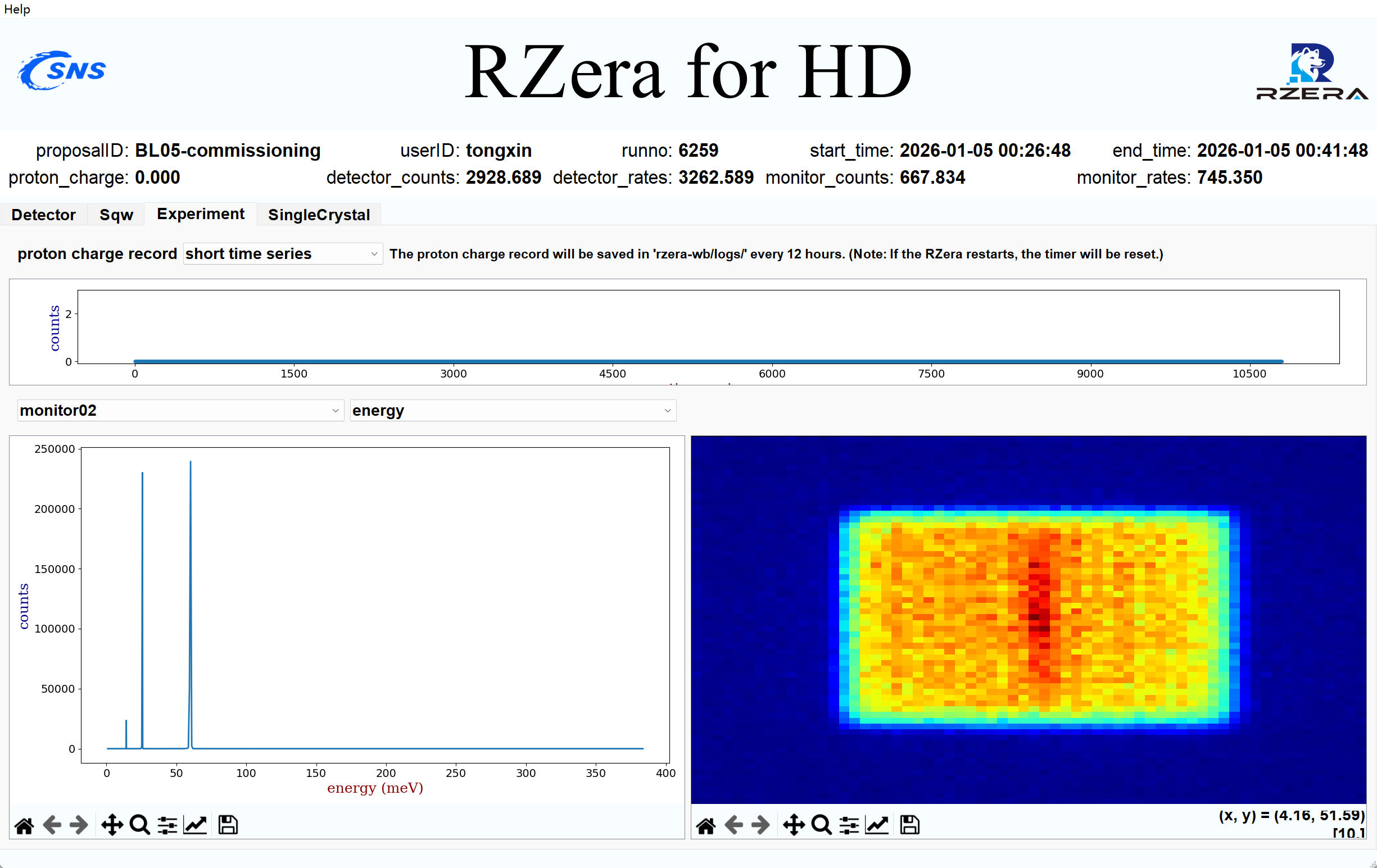
Task: Open the monitor02 selection dropdown
Action: (180, 410)
